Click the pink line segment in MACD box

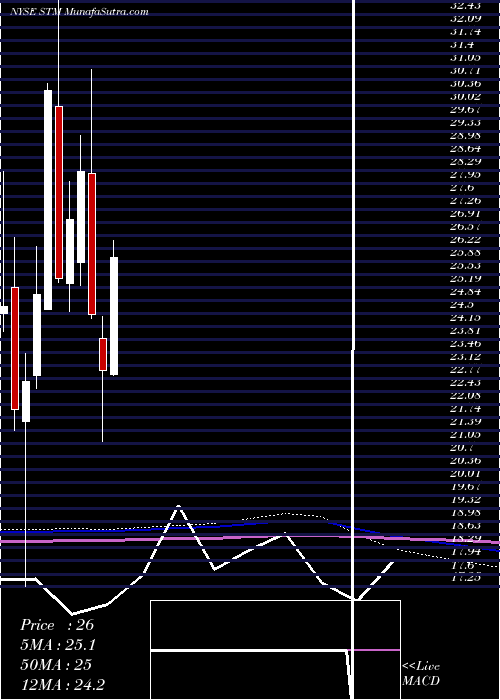pyautogui.click(x=374, y=650)
